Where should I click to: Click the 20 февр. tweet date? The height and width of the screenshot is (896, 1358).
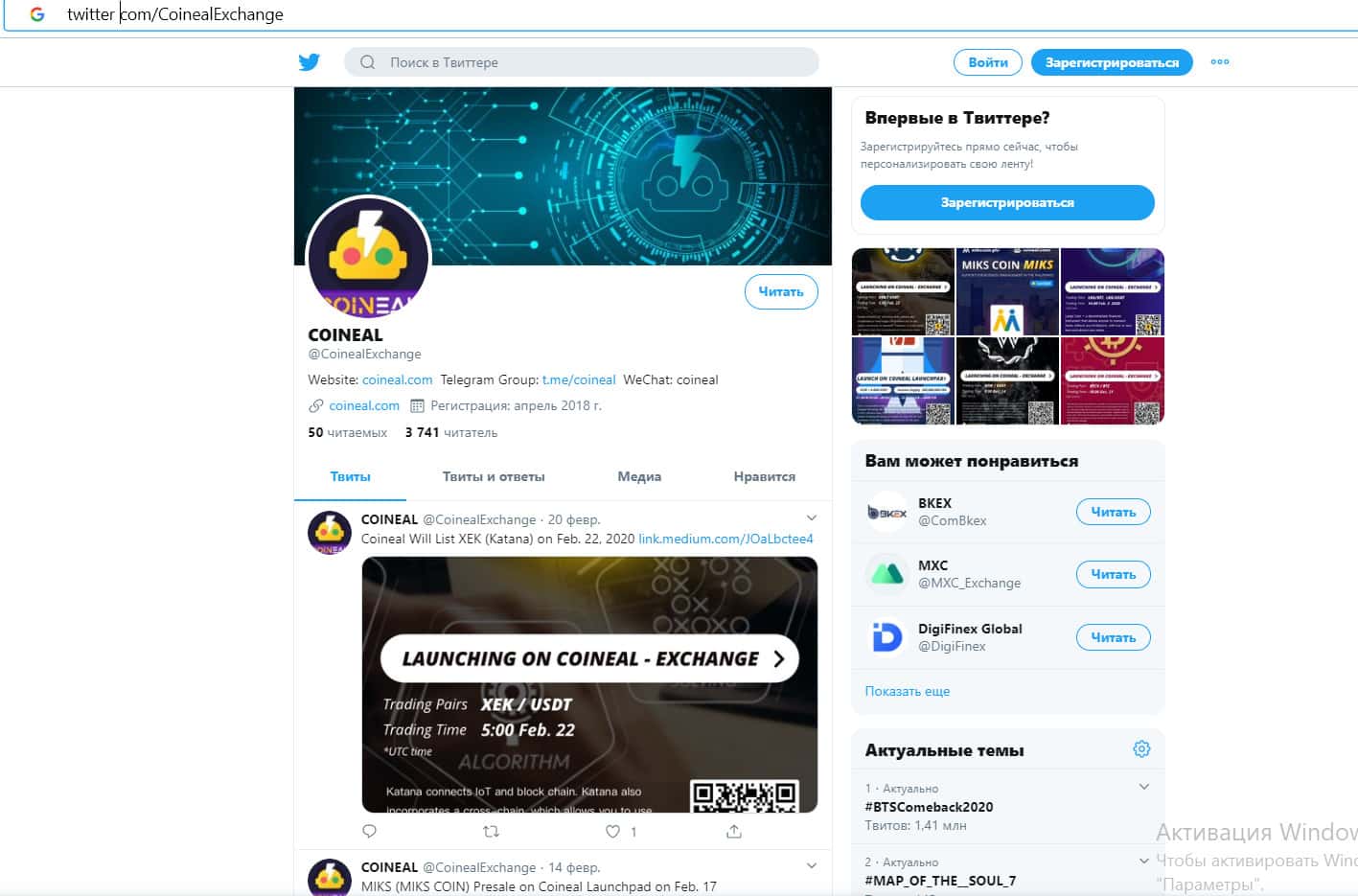(574, 519)
